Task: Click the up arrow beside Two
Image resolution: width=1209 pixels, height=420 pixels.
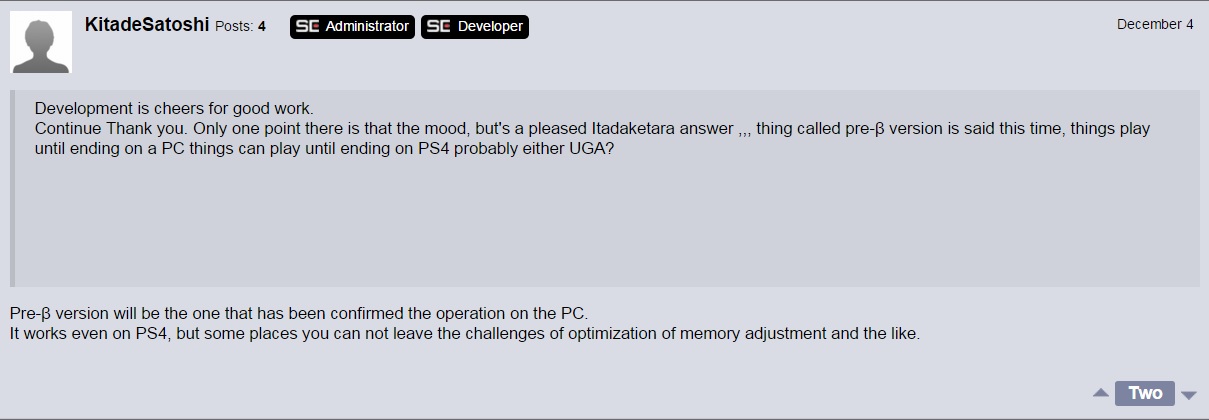Action: [1100, 393]
